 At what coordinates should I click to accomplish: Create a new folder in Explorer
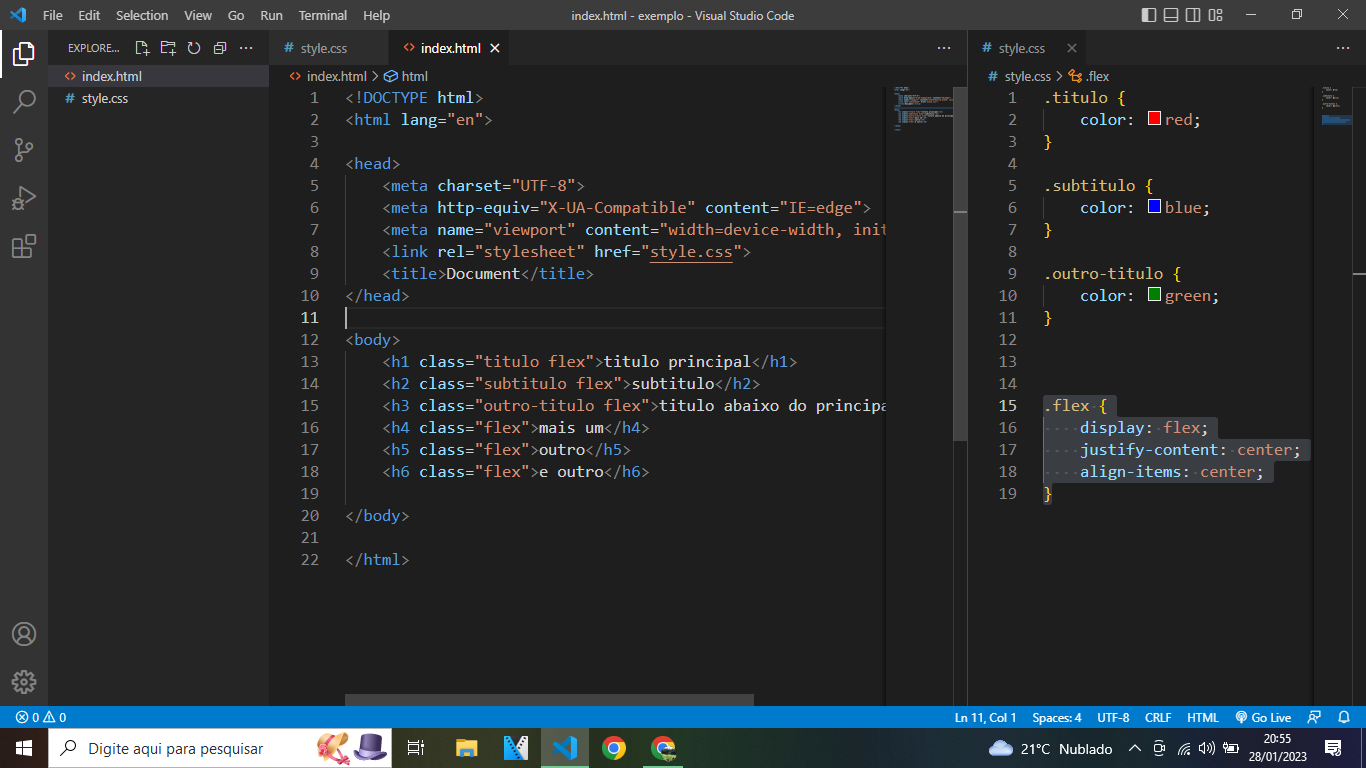(x=168, y=48)
